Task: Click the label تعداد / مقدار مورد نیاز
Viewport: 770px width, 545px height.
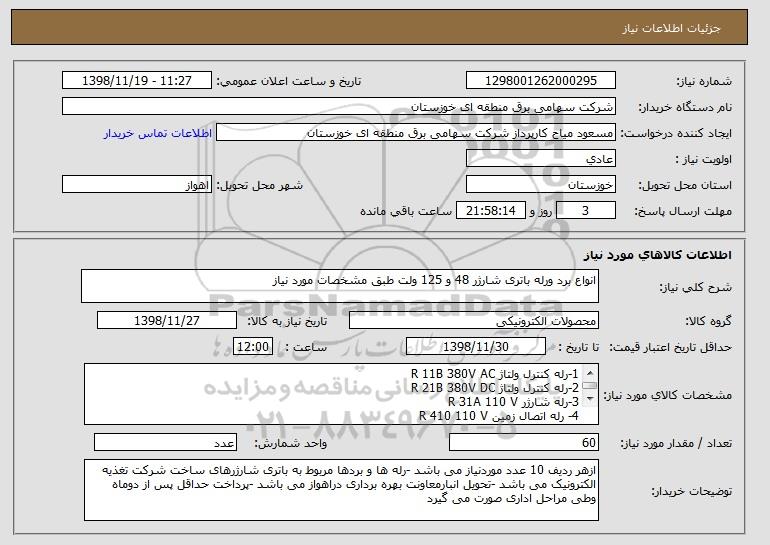Action: (x=676, y=443)
